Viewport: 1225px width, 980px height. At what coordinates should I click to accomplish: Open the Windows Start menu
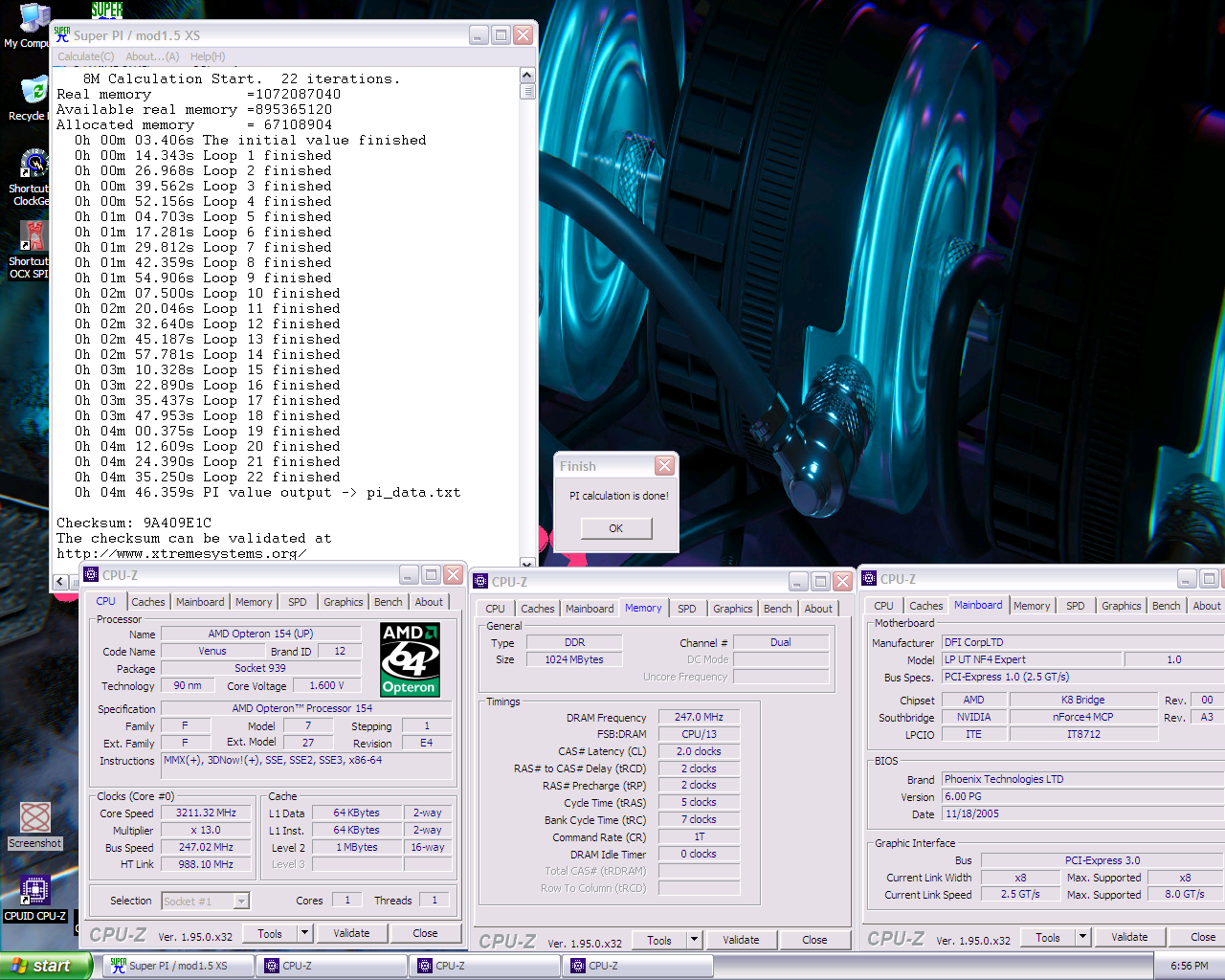pos(46,966)
